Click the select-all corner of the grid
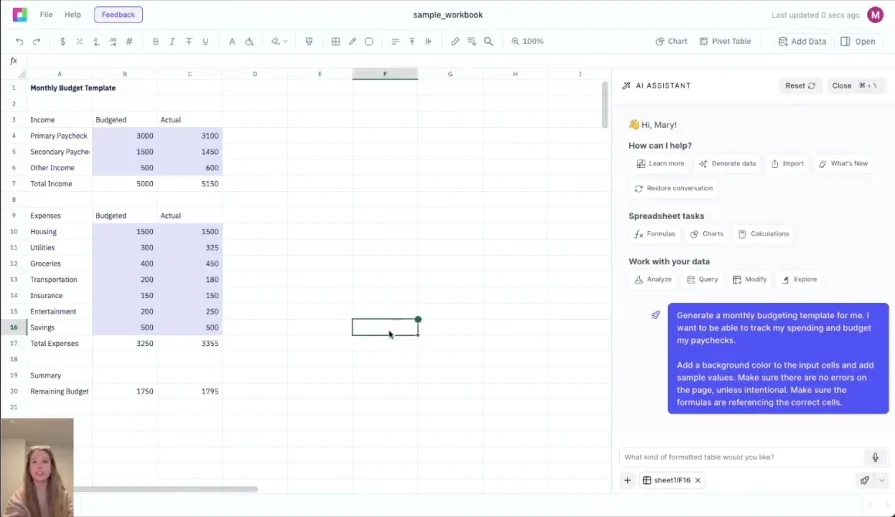 [22, 74]
